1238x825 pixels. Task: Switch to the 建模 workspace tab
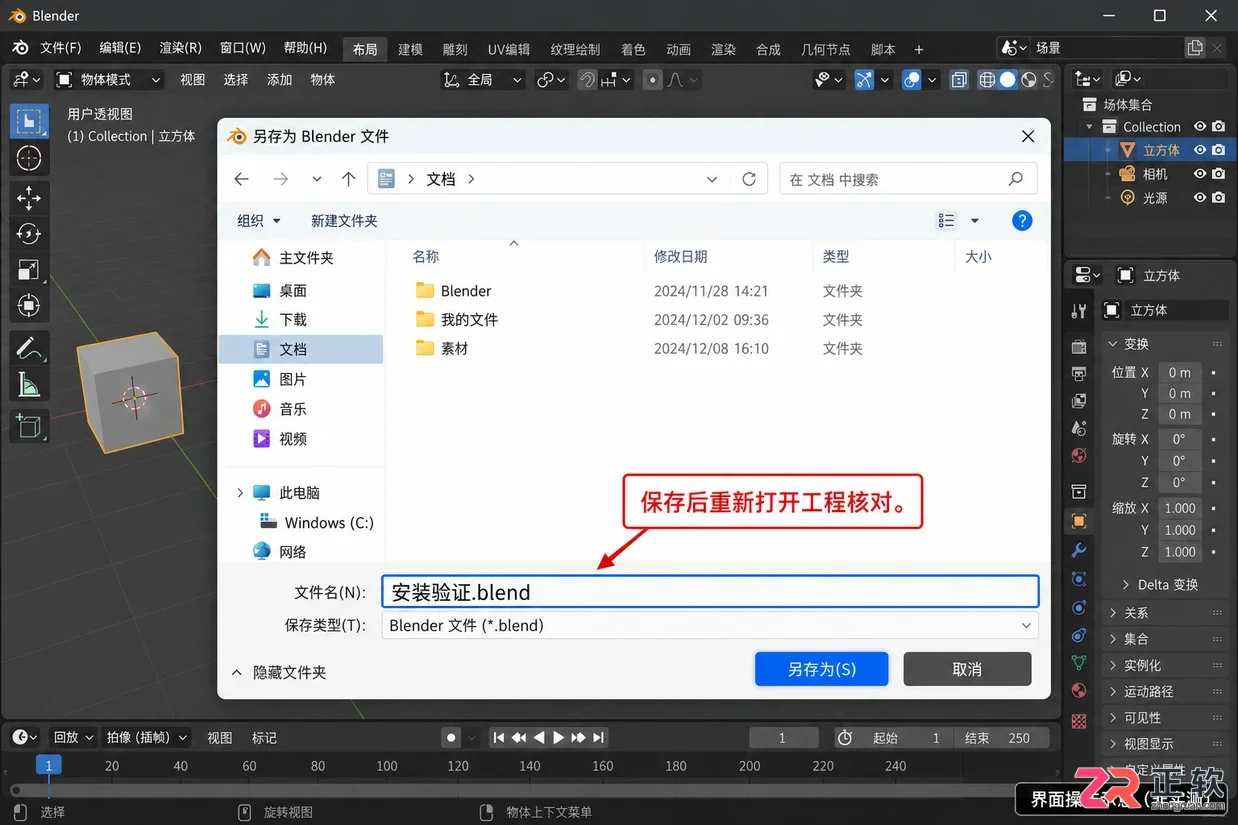click(410, 49)
